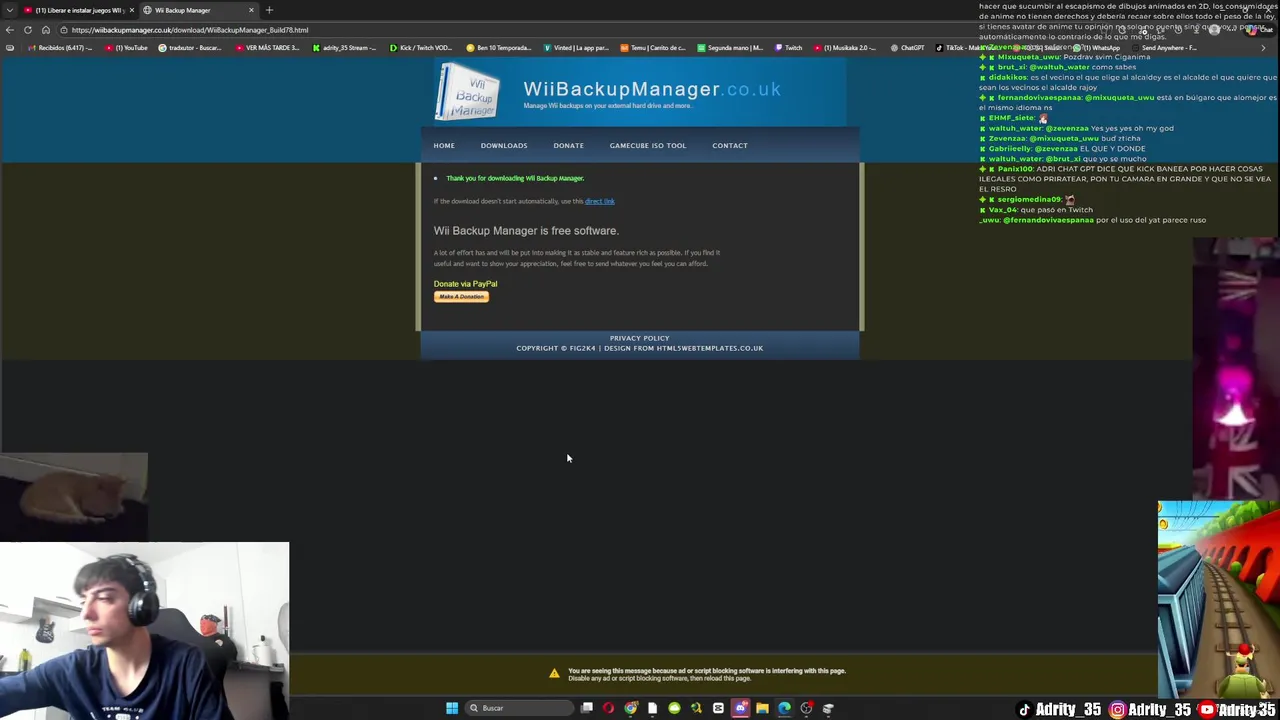Open the DOWNLOADS menu item

pos(504,145)
